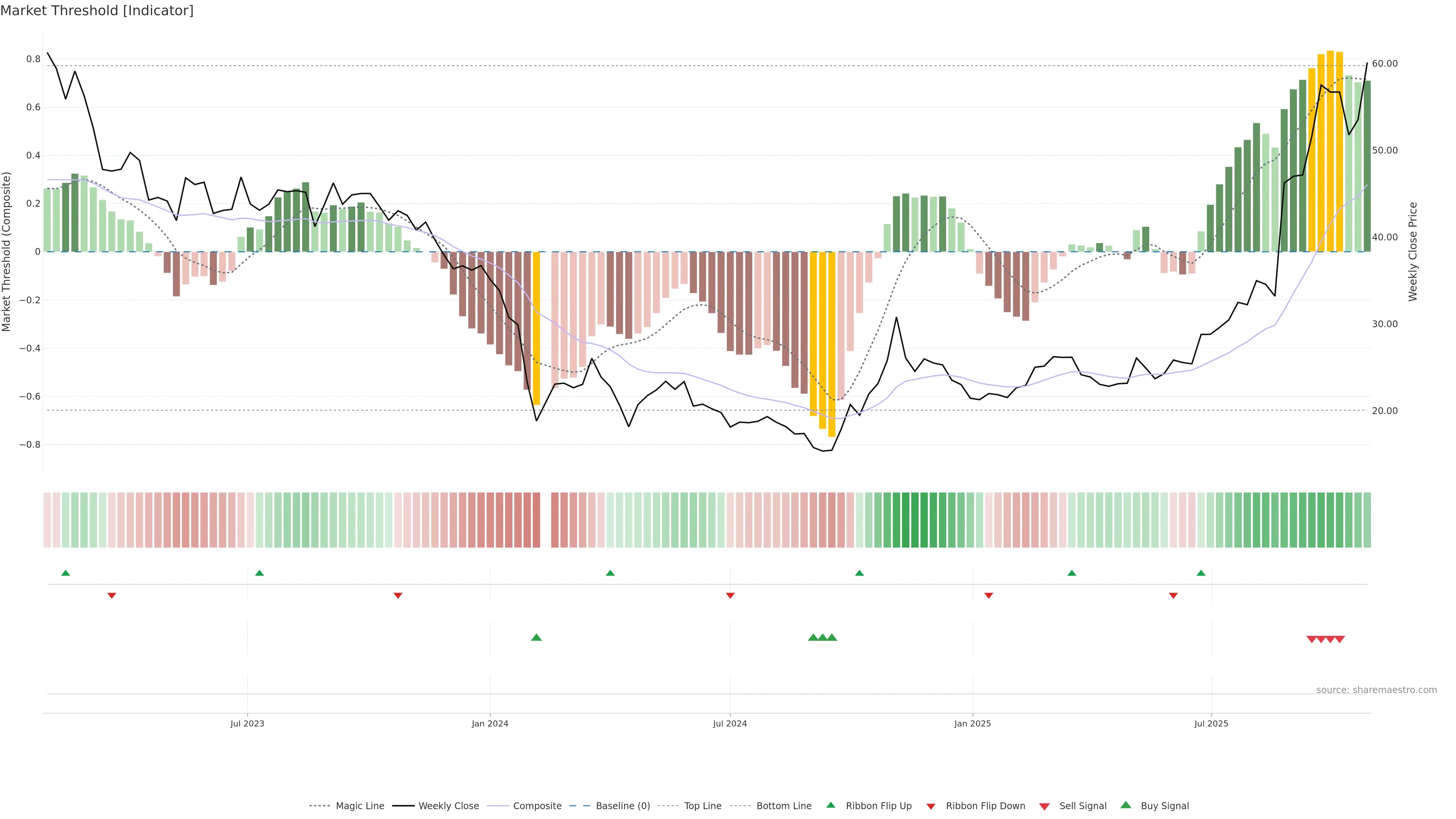Select the rightmost red Sell Signal marker
1456x819 pixels.
point(1340,639)
